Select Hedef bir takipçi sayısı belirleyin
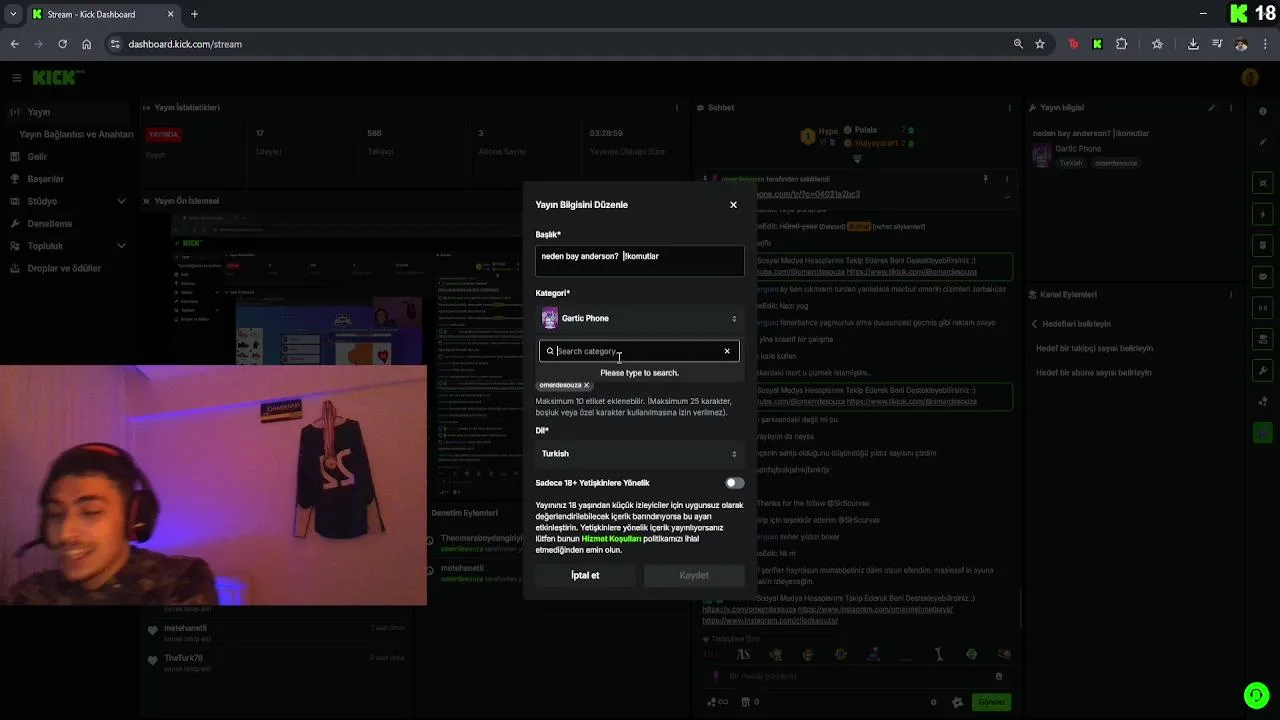 [1094, 348]
